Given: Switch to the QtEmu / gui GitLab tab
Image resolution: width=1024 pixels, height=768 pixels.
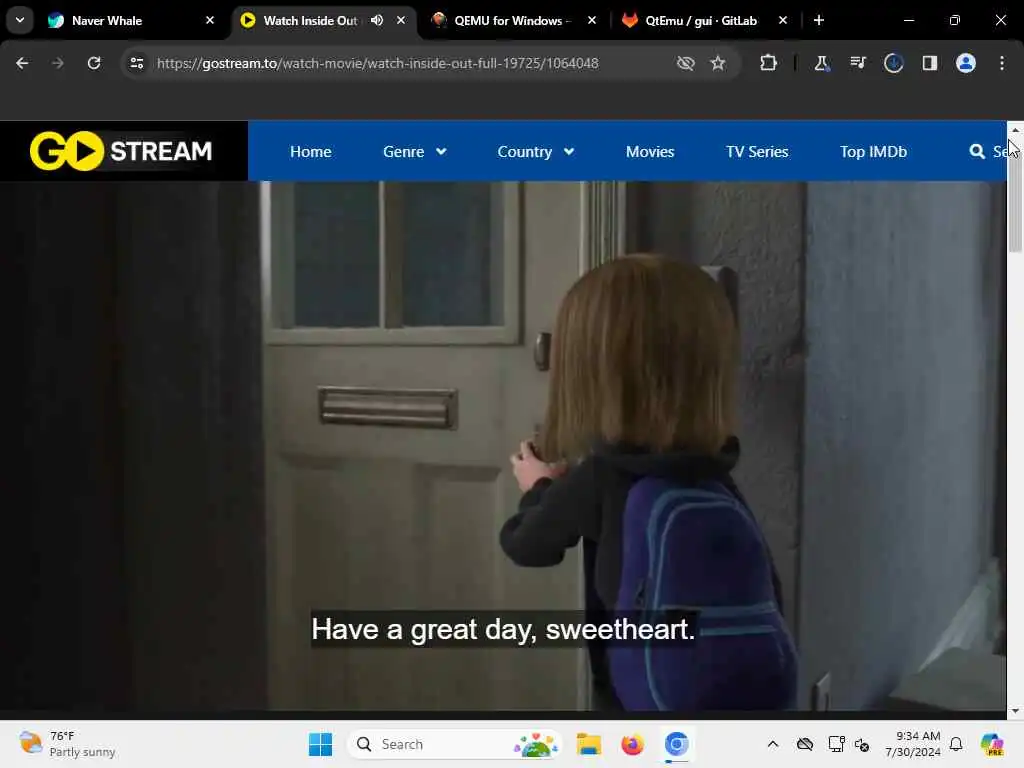Looking at the screenshot, I should tap(701, 20).
